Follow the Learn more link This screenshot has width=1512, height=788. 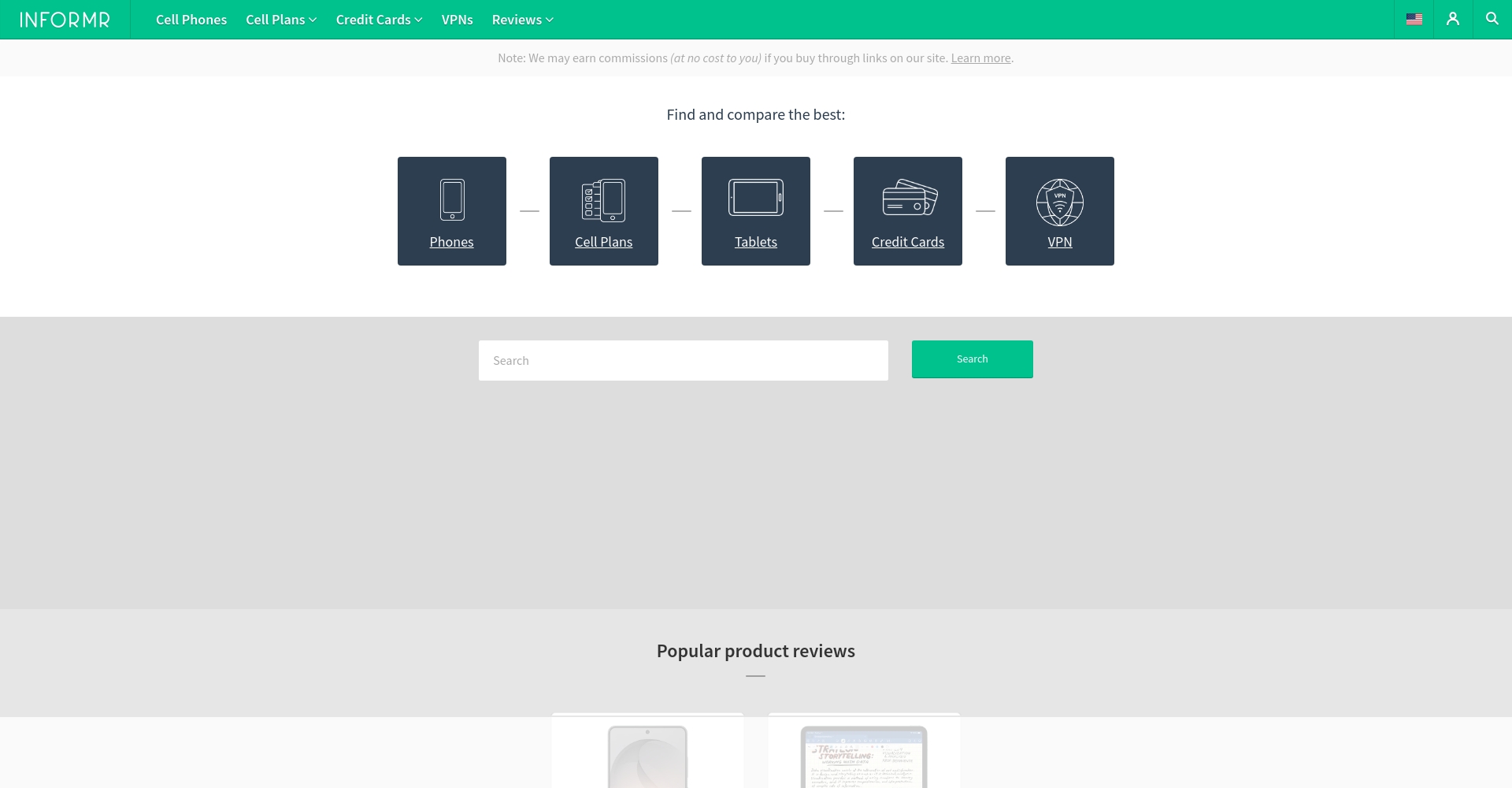tap(980, 58)
